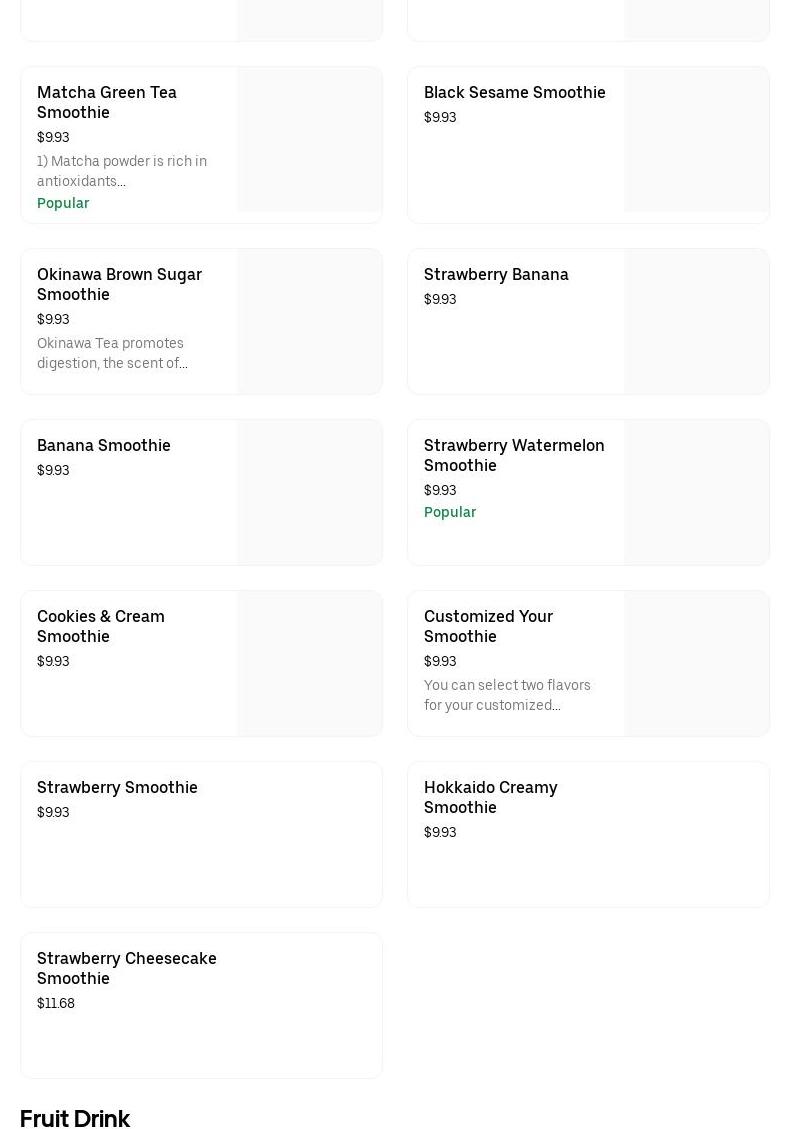Select the Black Sesame Smoothie item
Viewport: 804px width, 1129px height.
[x=514, y=92]
